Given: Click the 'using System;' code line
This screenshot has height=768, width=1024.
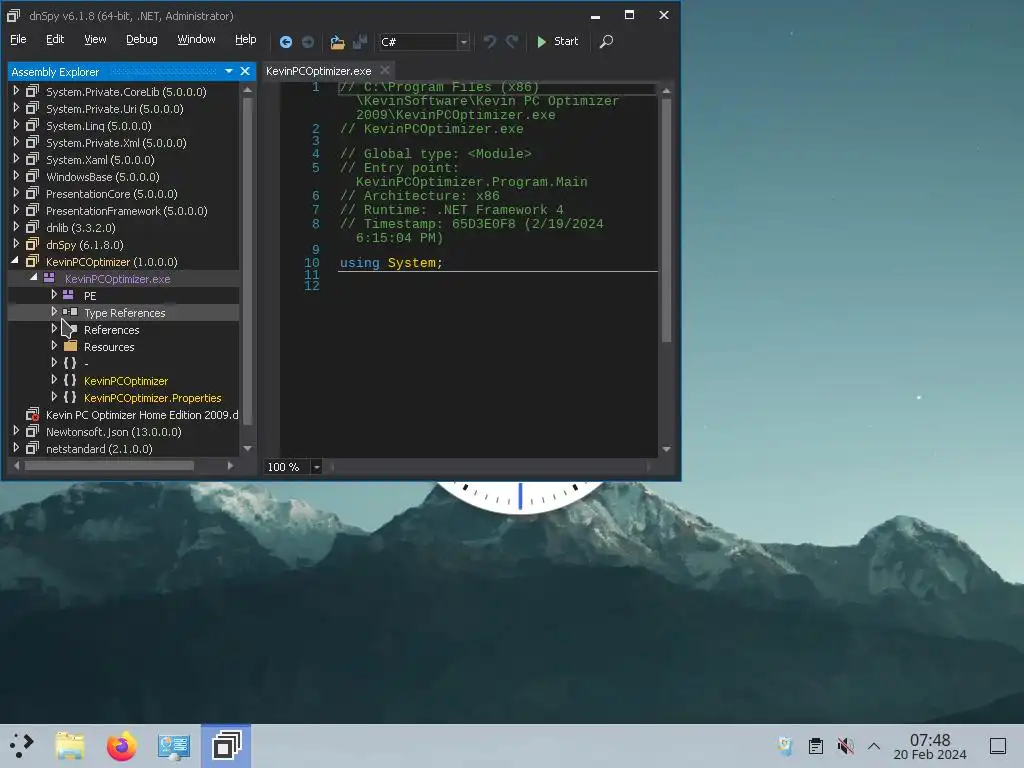Looking at the screenshot, I should pyautogui.click(x=391, y=263).
